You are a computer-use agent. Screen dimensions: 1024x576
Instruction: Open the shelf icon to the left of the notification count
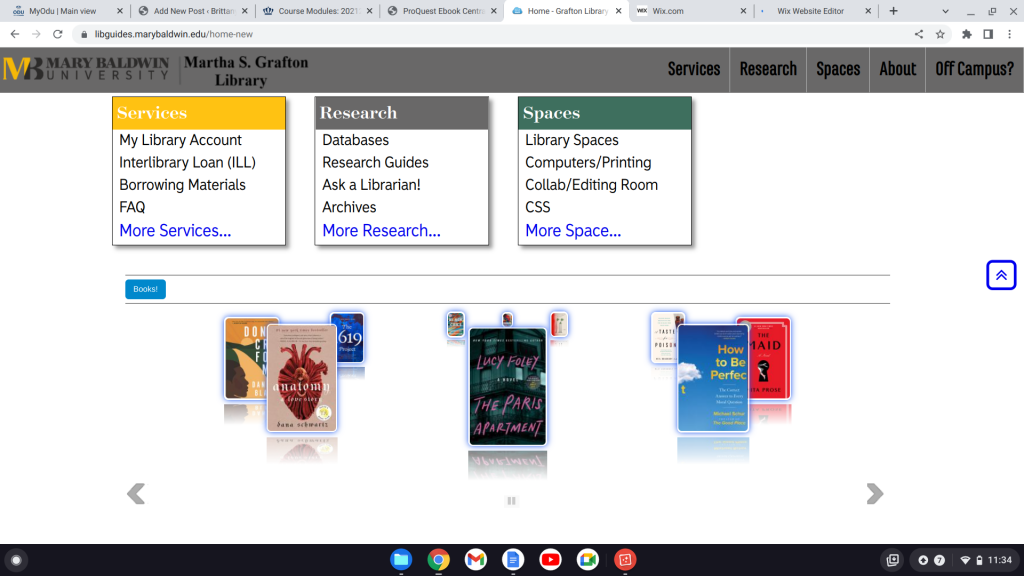pos(893,560)
